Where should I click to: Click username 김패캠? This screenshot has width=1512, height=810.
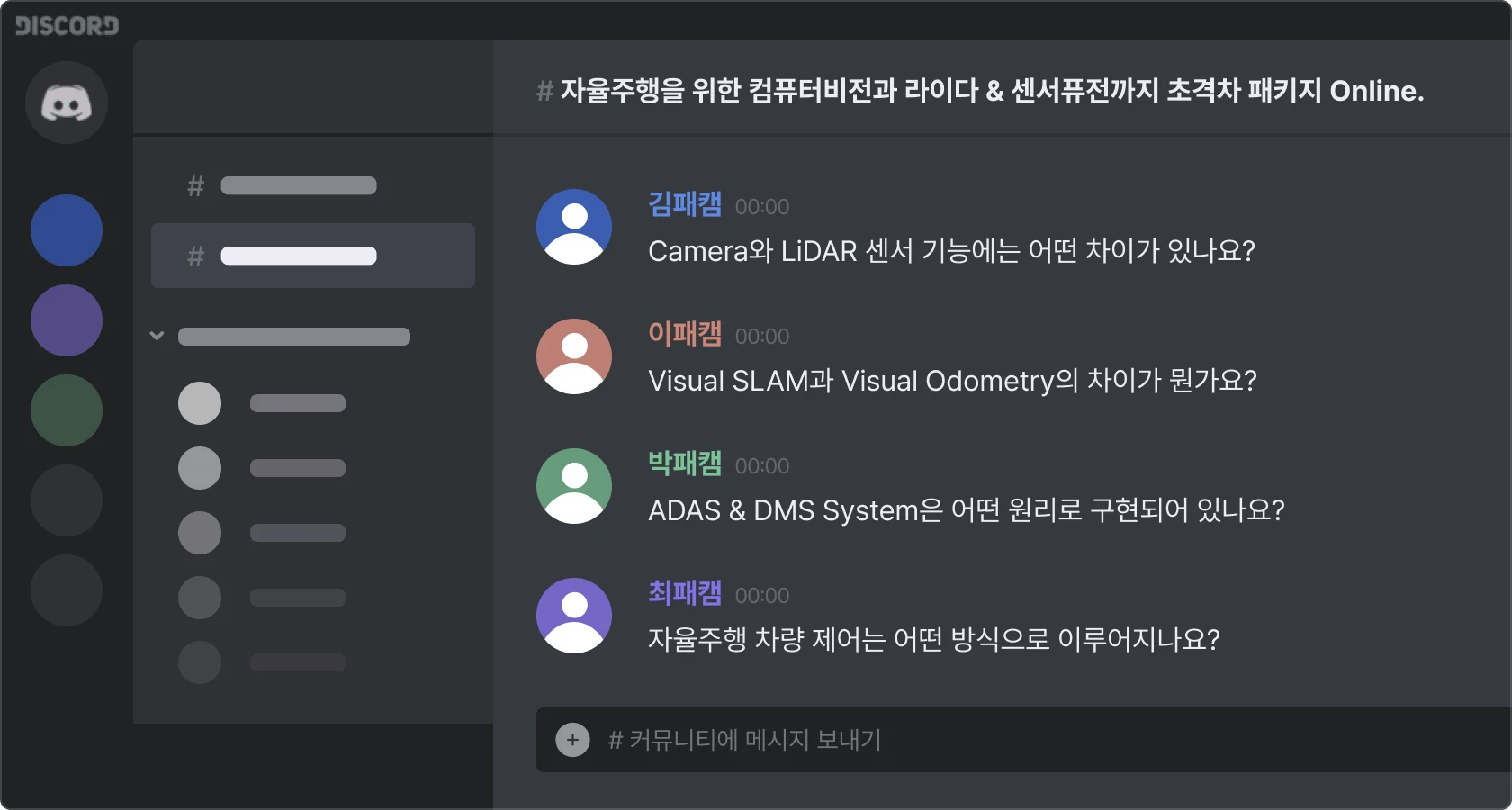coord(685,204)
